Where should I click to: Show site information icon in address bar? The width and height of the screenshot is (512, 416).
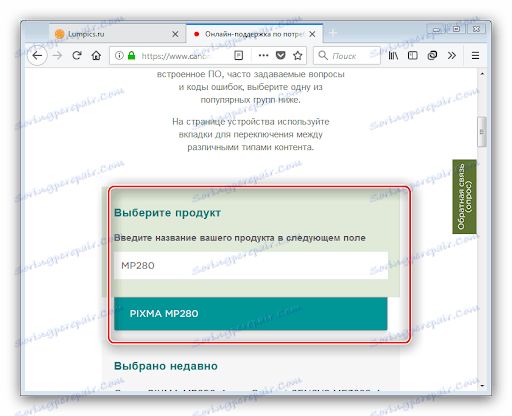pos(119,55)
